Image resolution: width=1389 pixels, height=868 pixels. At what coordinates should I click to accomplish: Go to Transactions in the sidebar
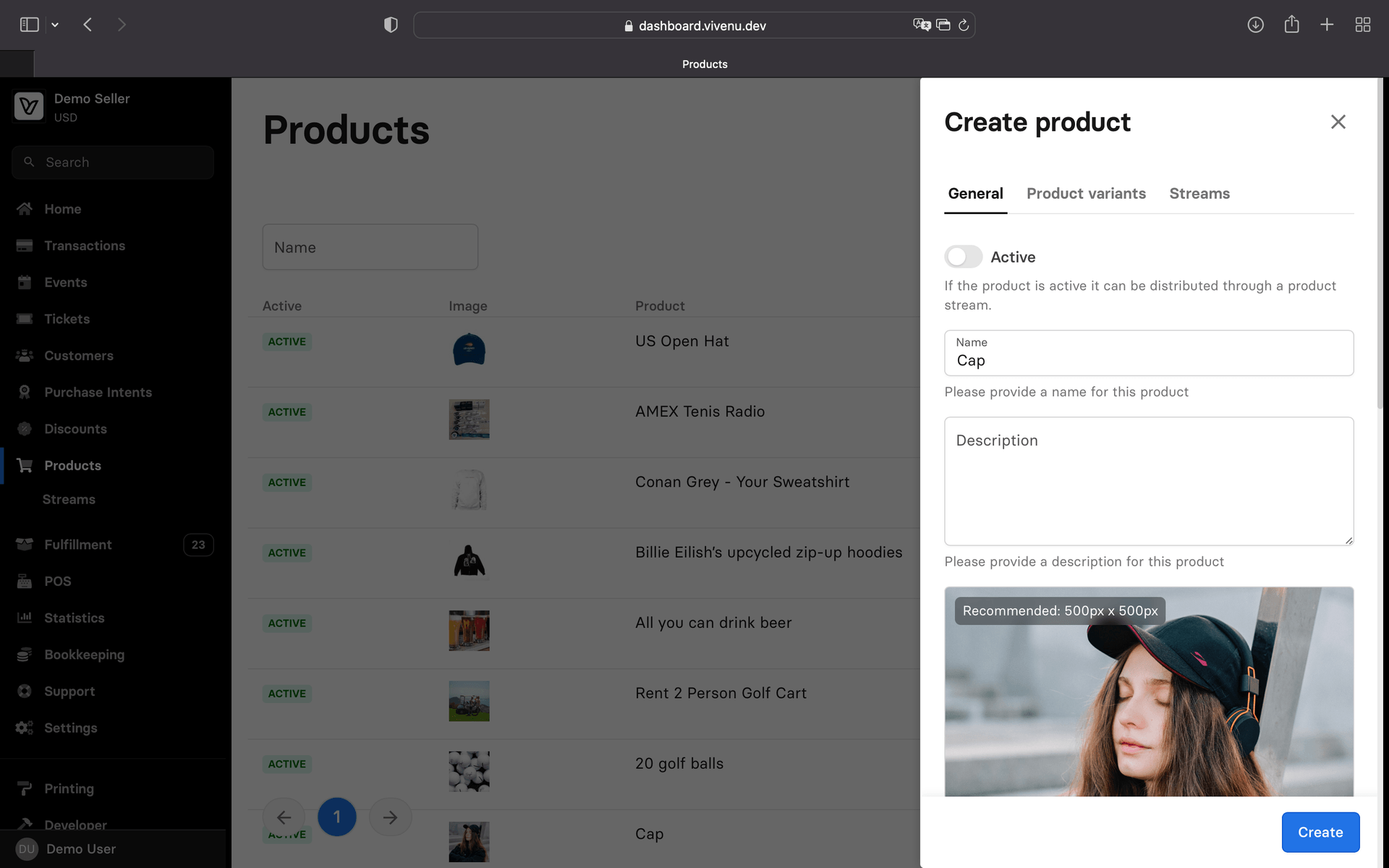84,246
